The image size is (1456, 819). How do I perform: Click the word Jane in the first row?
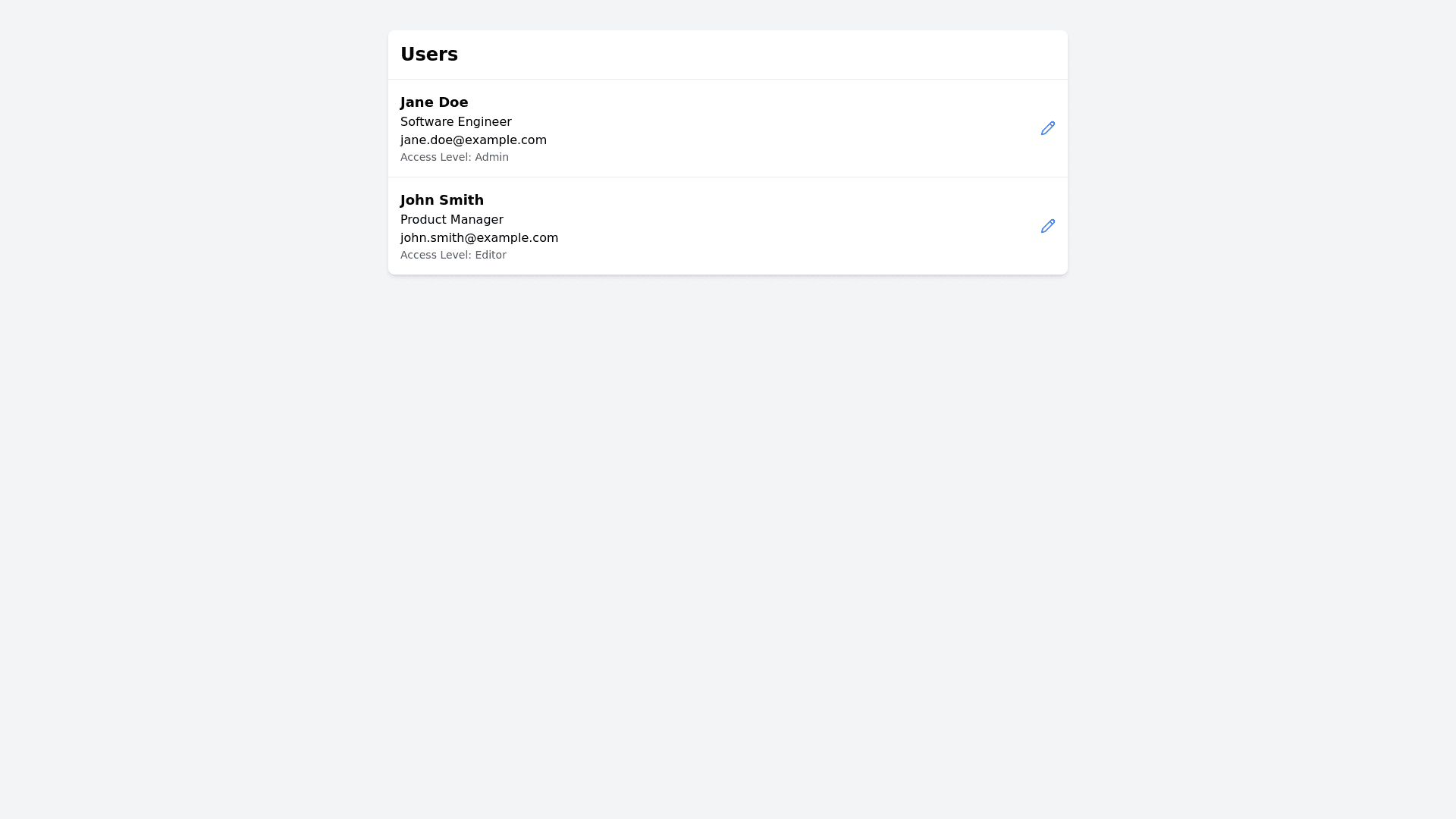(416, 102)
